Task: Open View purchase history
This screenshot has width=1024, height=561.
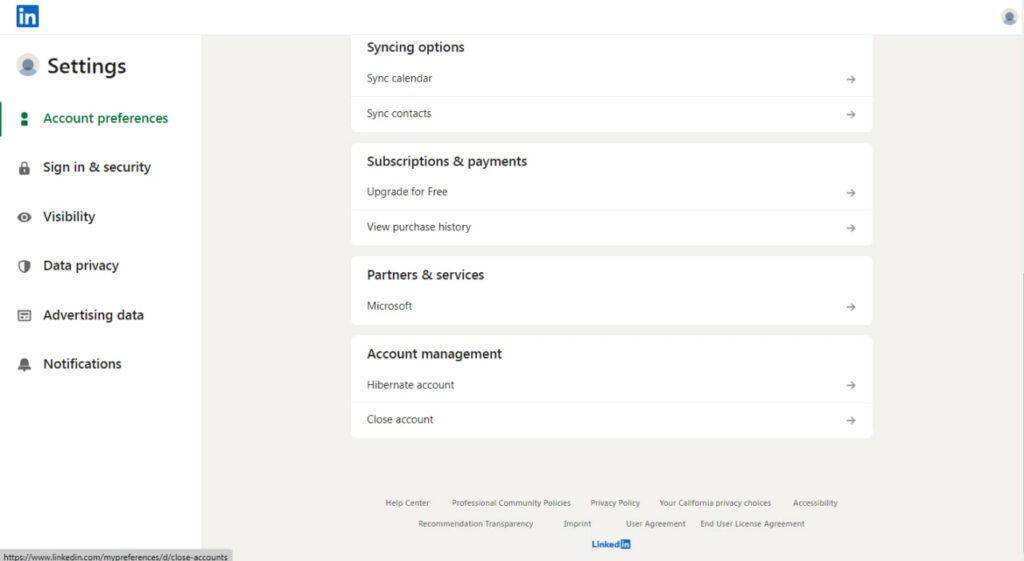Action: [x=418, y=227]
